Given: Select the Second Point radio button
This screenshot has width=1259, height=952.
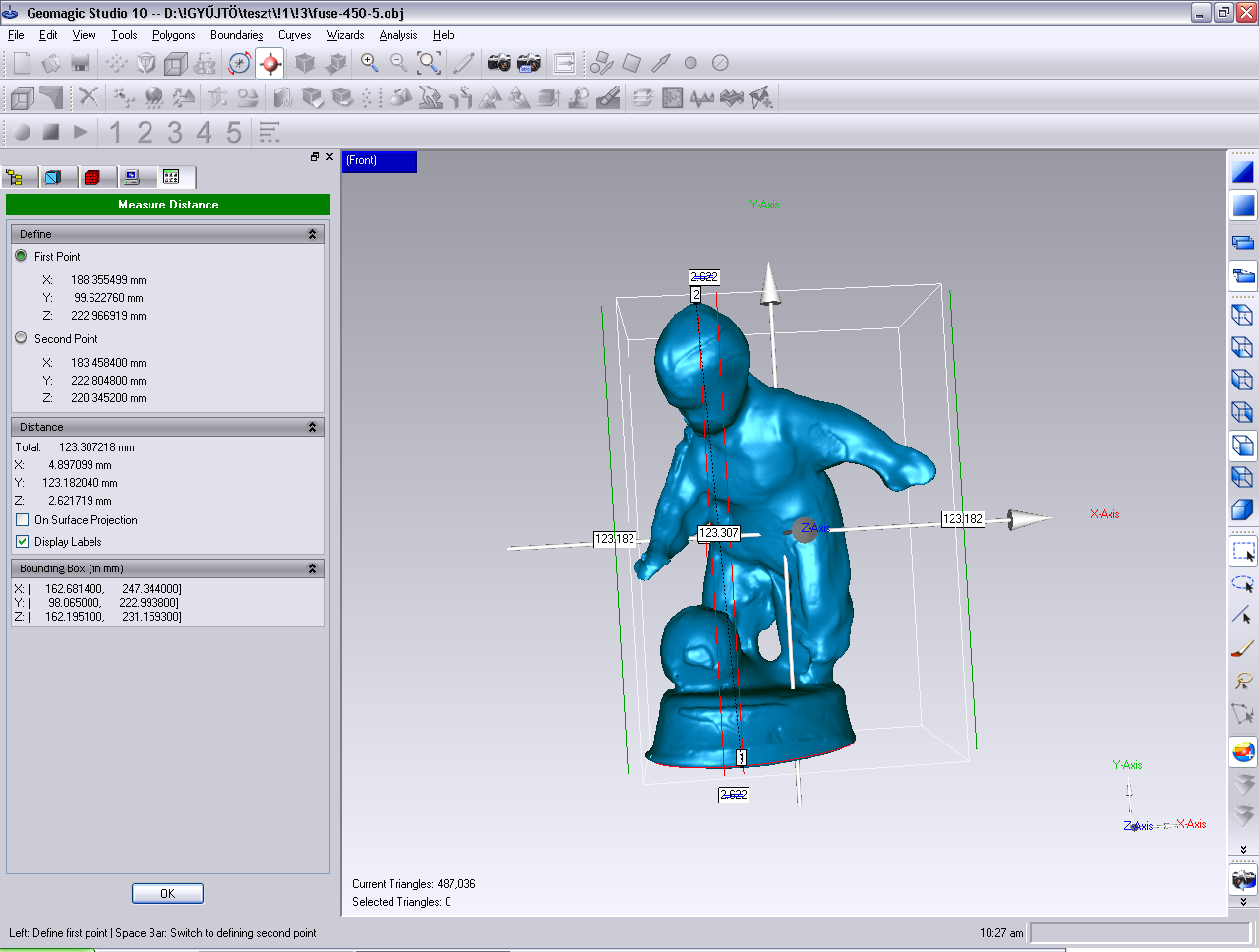Looking at the screenshot, I should click(22, 338).
